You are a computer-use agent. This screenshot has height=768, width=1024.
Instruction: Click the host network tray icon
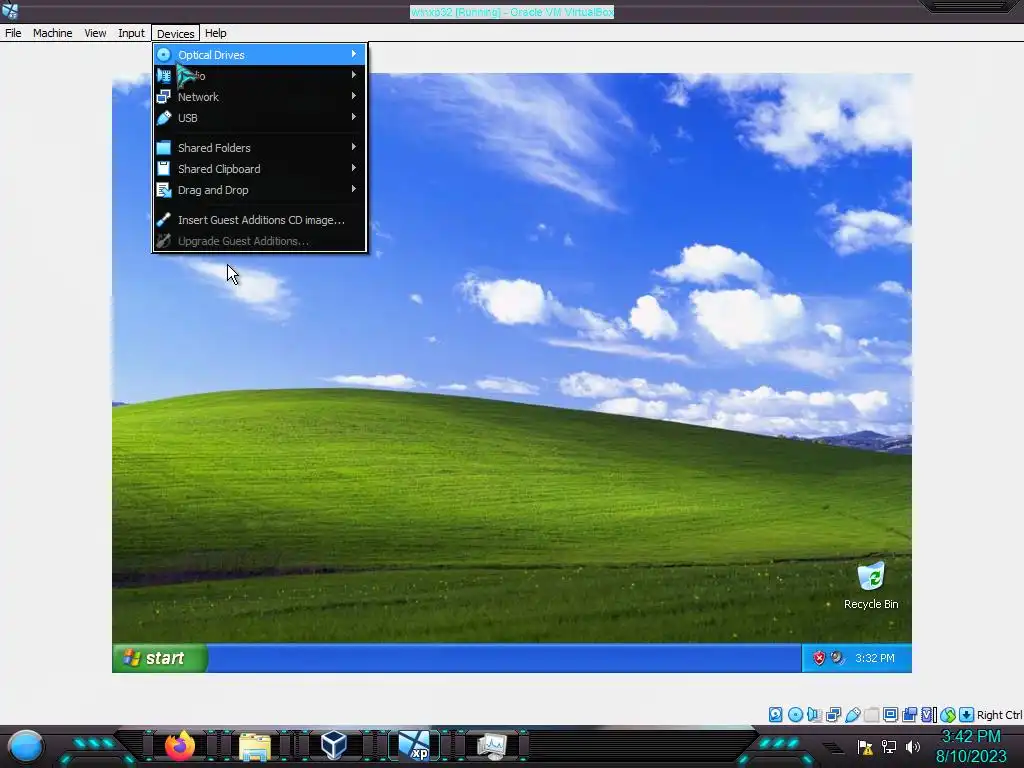pos(889,747)
